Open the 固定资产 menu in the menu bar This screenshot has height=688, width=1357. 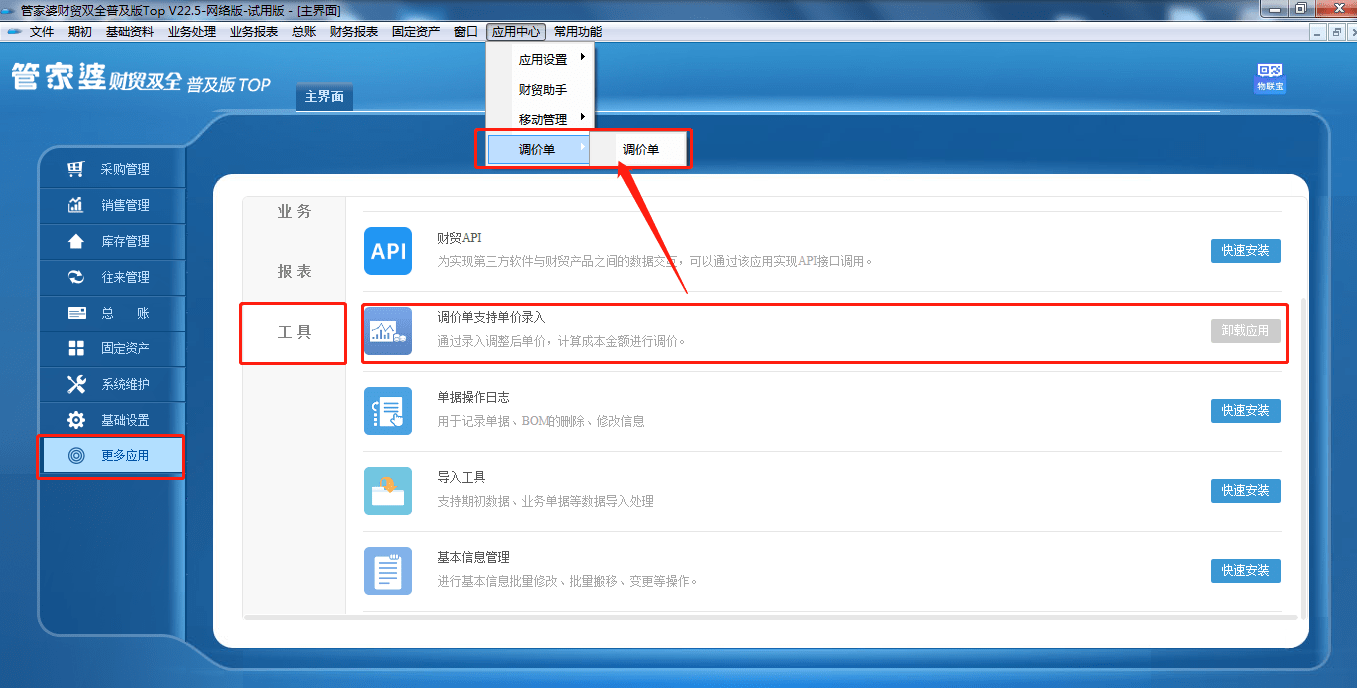416,32
